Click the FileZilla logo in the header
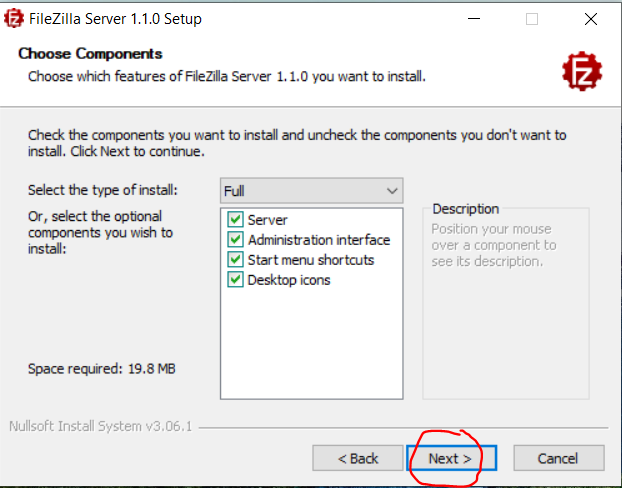This screenshot has height=488, width=622. tap(581, 69)
